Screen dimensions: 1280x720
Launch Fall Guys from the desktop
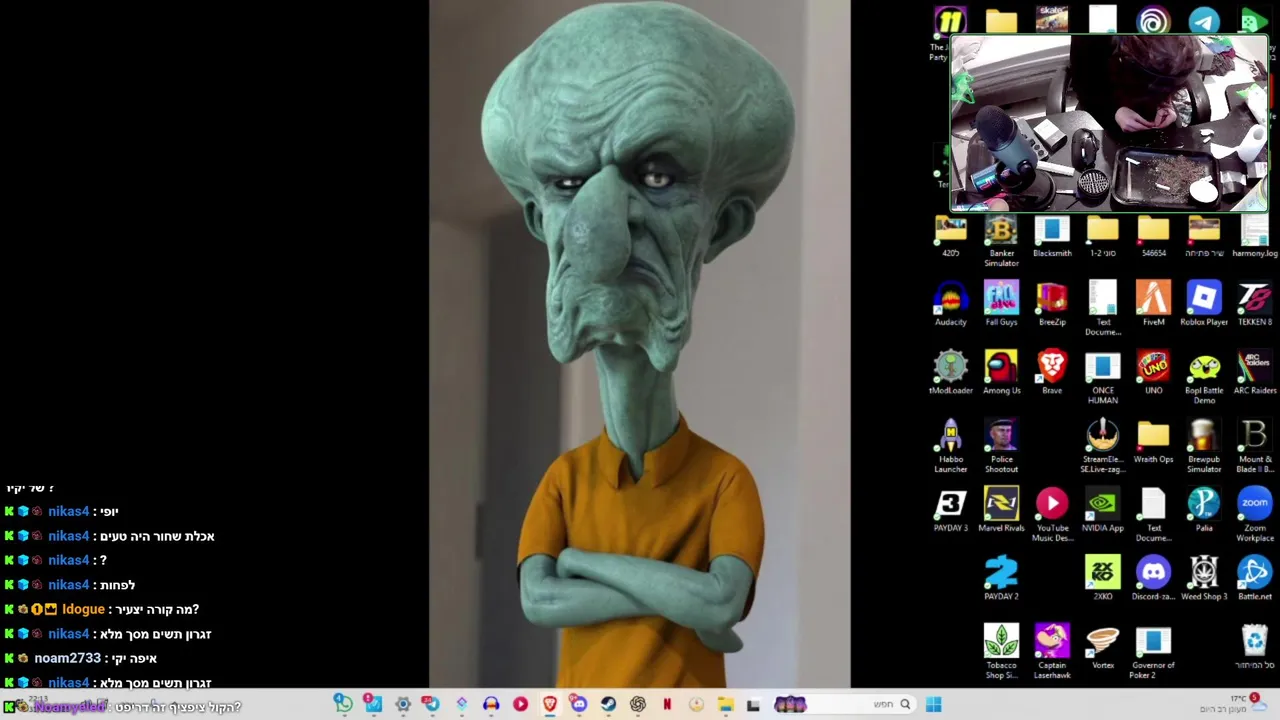(1001, 305)
